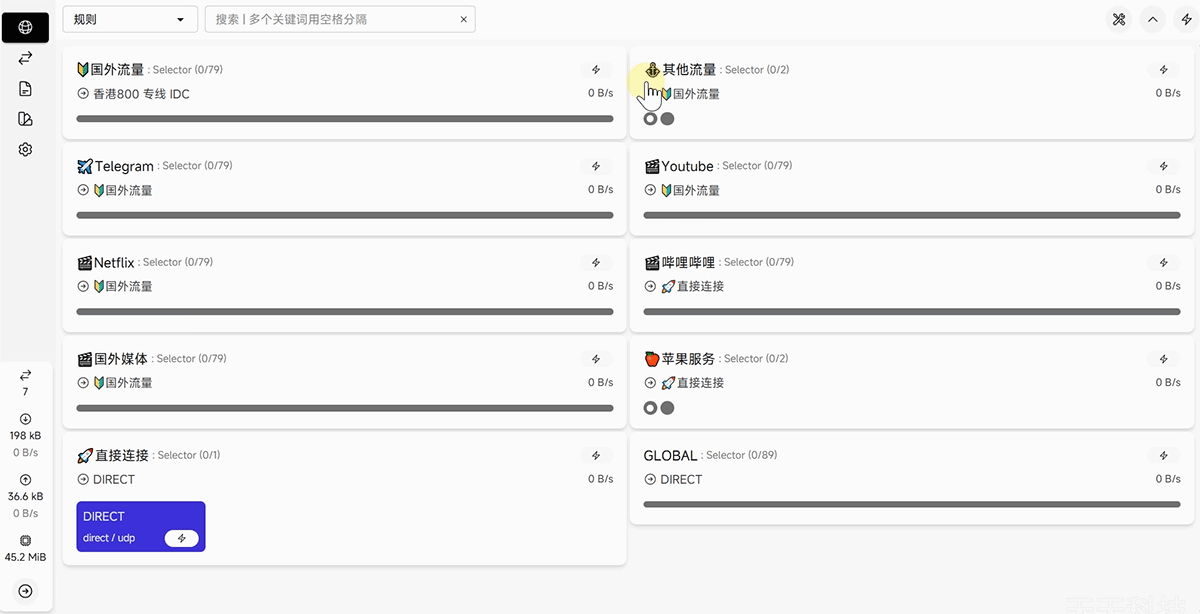
Task: Test latency of the Telegram group
Action: [x=596, y=166]
